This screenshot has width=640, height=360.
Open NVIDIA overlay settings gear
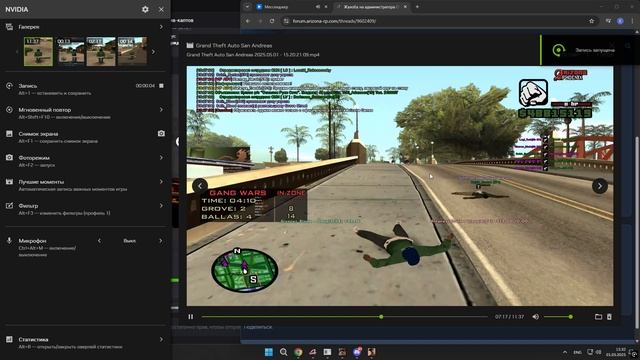[x=145, y=9]
